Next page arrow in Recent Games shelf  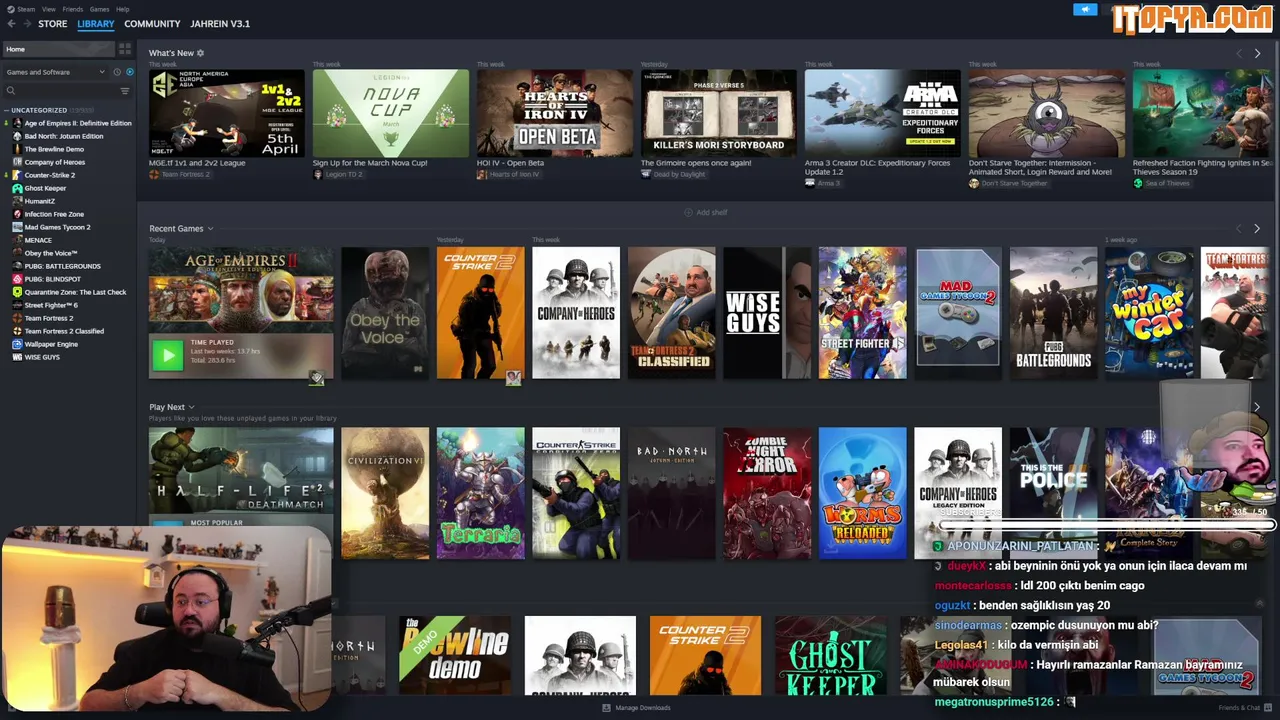(1257, 229)
